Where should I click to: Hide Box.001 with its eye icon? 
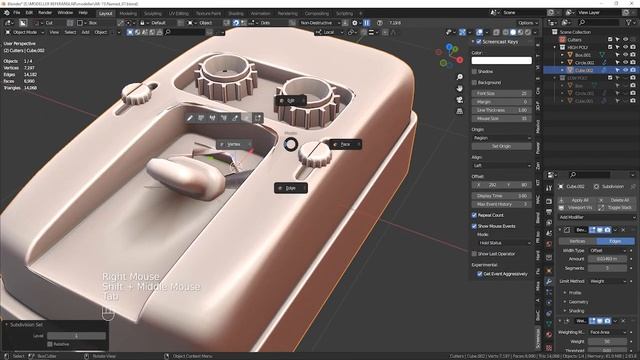pos(625,55)
